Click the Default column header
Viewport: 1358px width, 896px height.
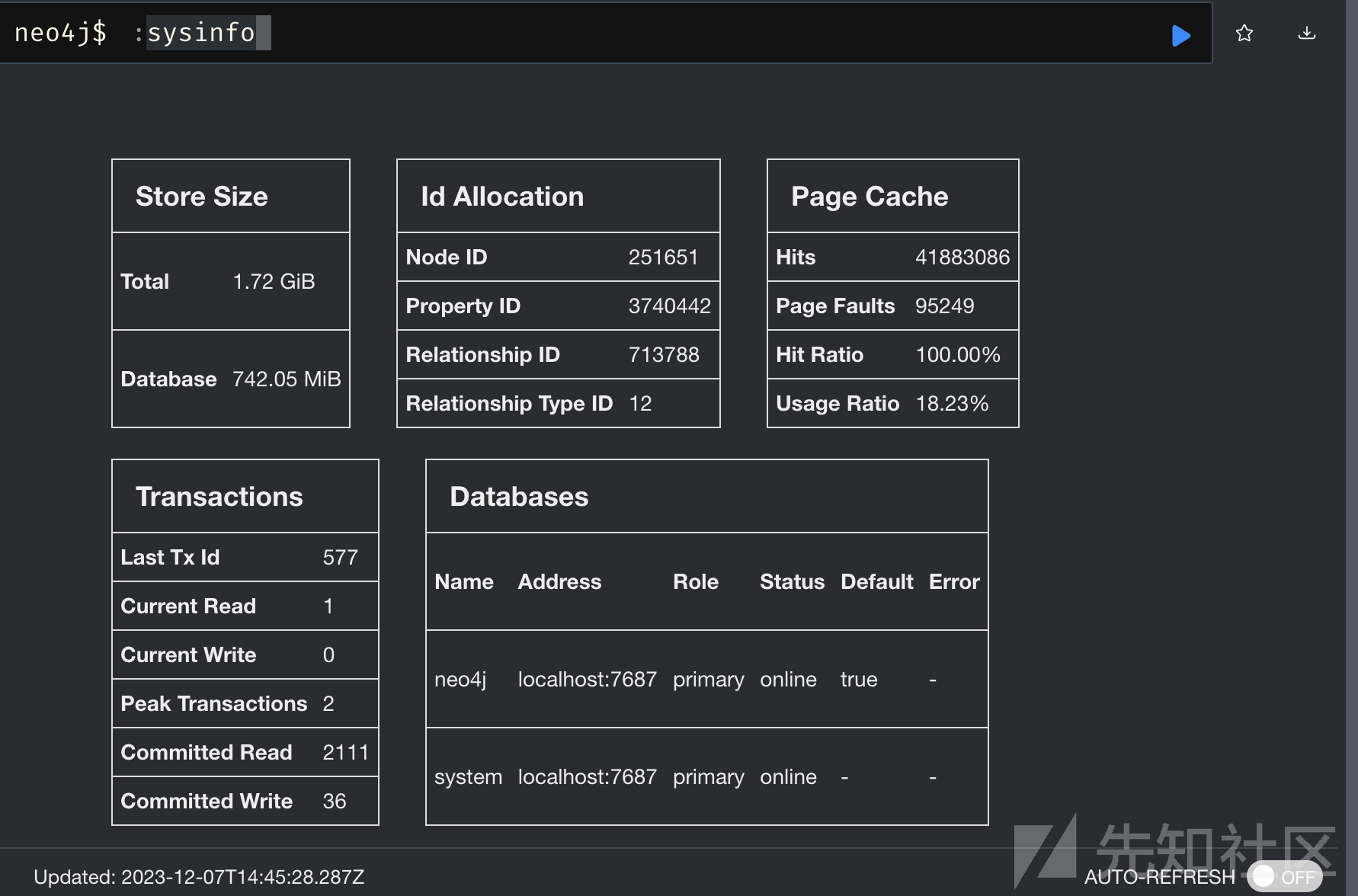coord(876,582)
